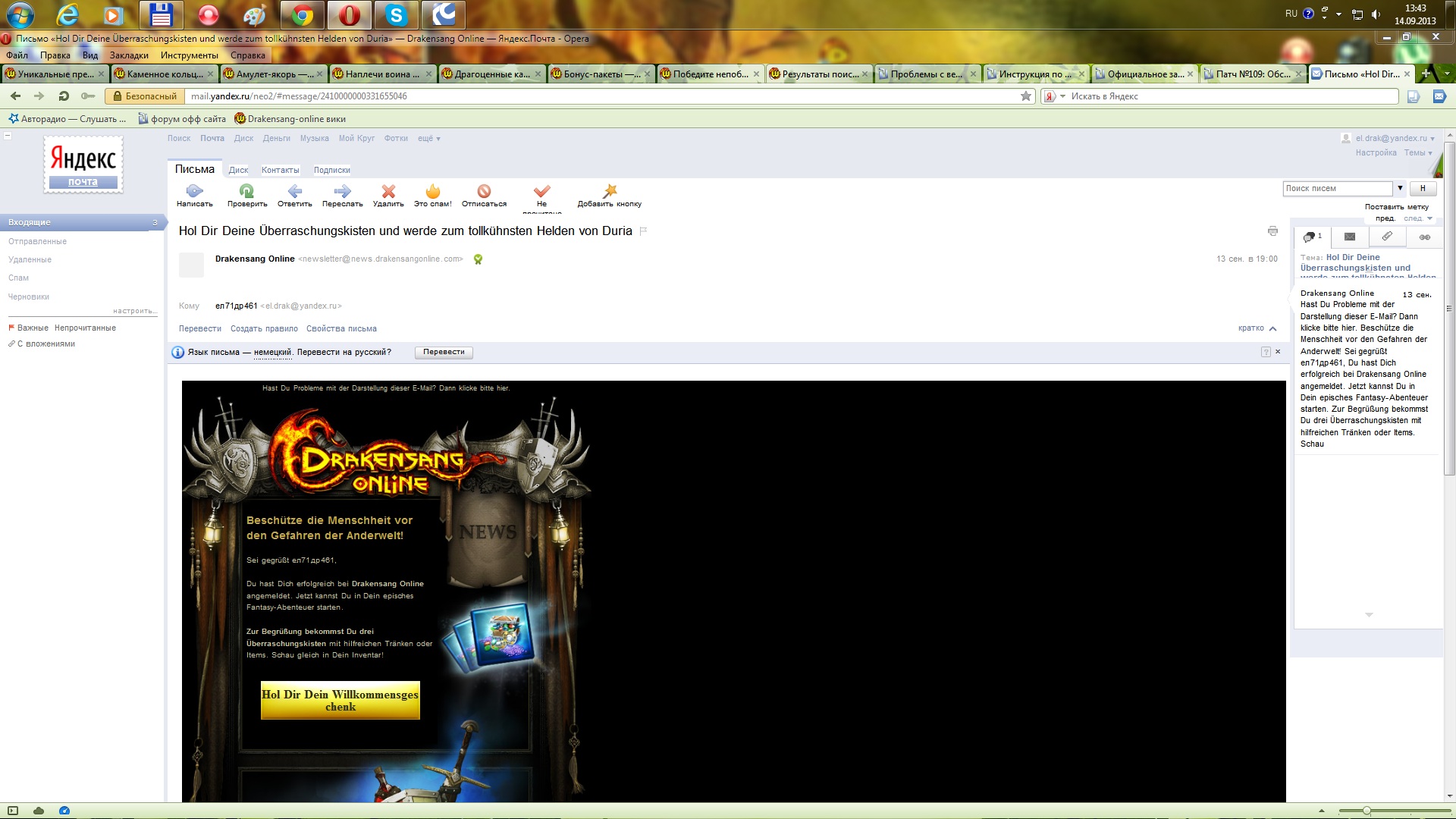1456x819 pixels.
Task: Click in the Поиск писем field
Action: coord(1338,188)
